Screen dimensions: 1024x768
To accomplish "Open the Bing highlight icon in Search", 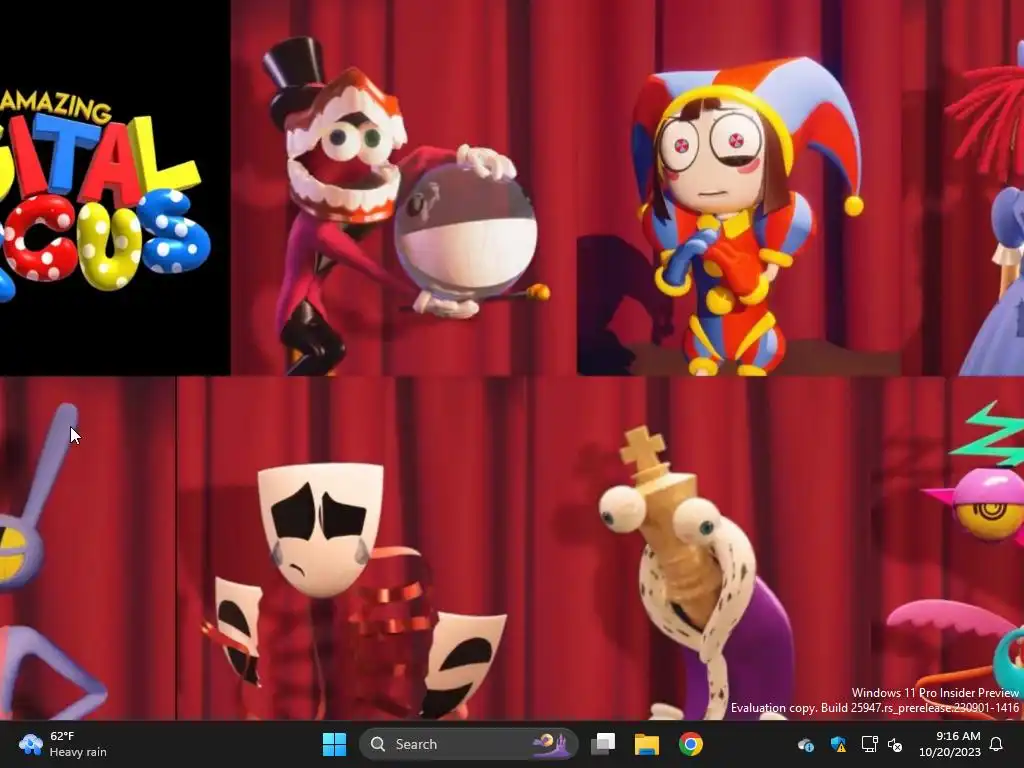I will (x=550, y=744).
